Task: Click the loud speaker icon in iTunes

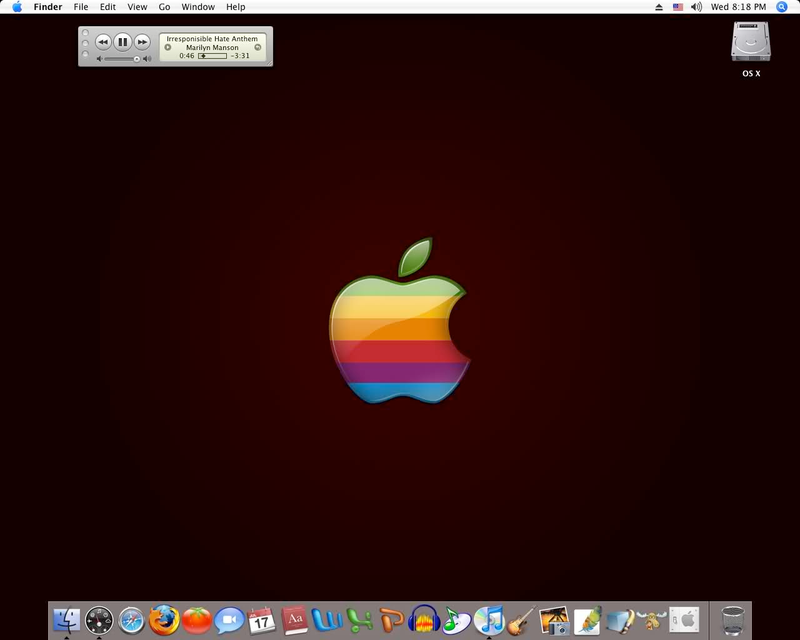Action: pos(147,59)
